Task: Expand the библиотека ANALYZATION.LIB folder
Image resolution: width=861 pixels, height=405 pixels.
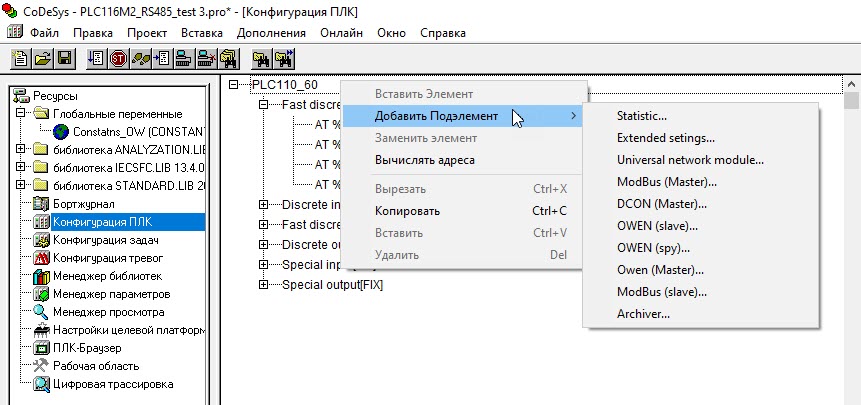Action: pos(22,150)
